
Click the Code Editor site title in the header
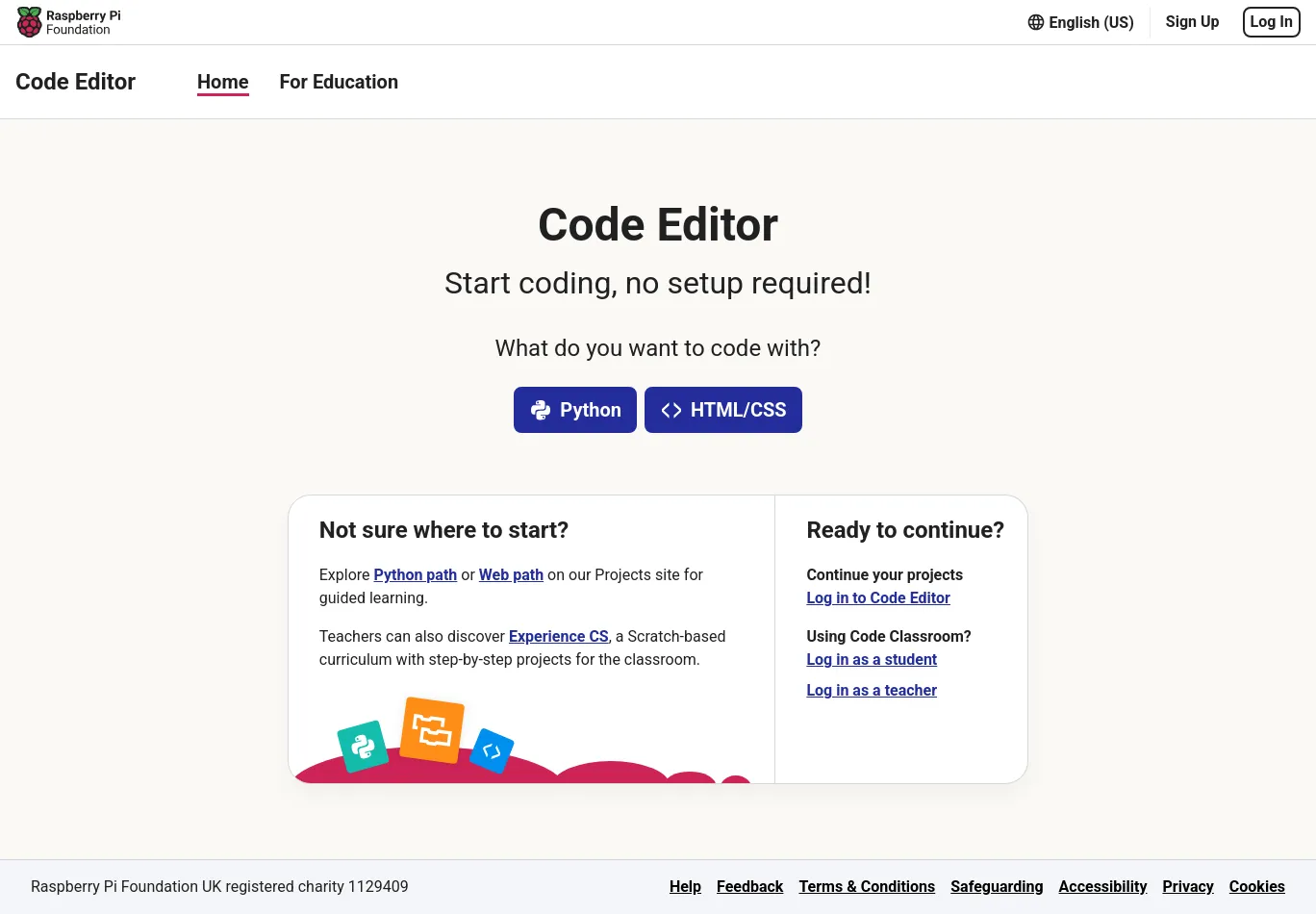[76, 82]
